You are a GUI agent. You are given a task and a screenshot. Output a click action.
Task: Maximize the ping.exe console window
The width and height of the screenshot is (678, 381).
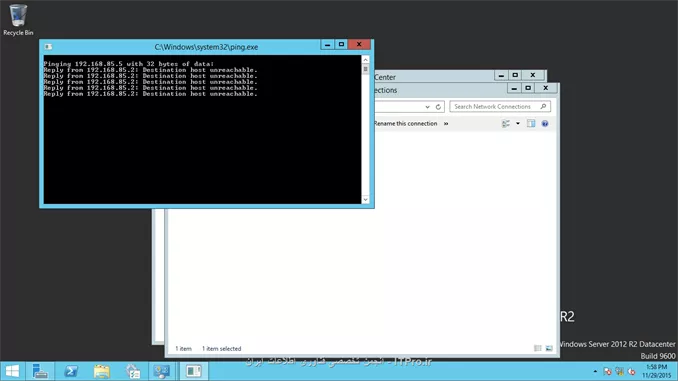tap(341, 45)
